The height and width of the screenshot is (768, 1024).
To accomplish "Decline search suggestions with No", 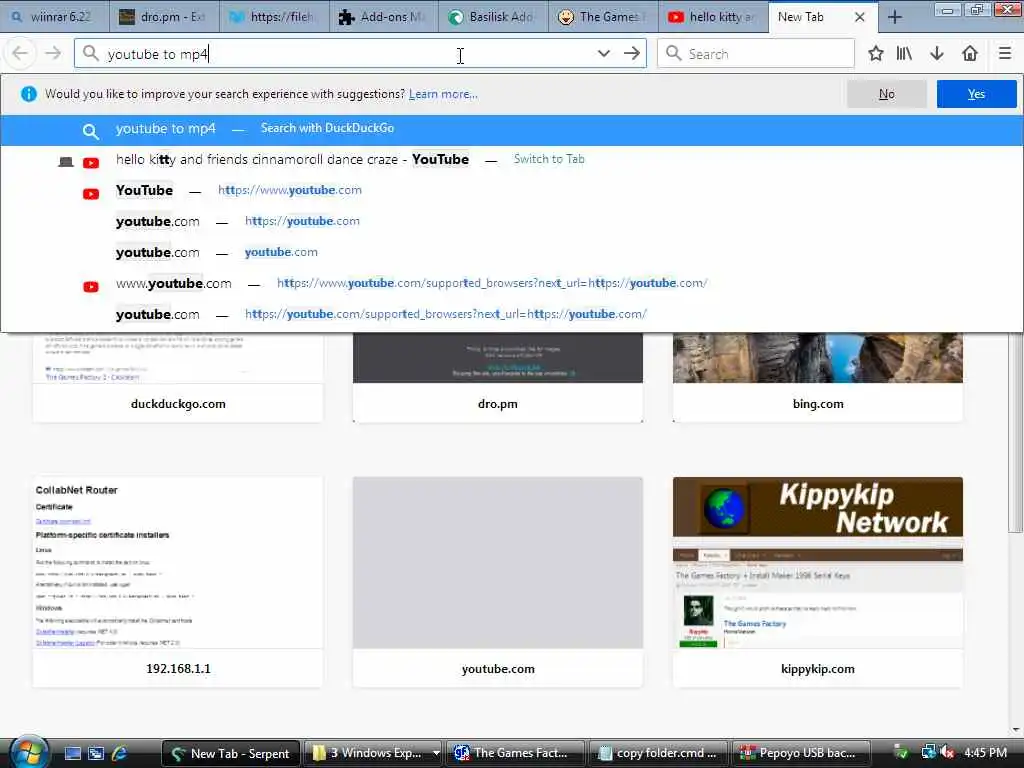I will (x=886, y=94).
